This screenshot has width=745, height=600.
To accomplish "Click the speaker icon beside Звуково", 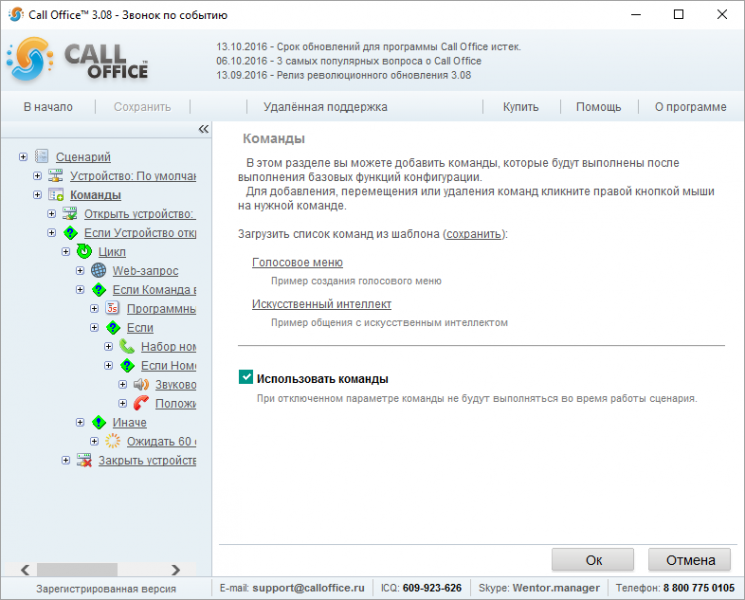I will tap(141, 384).
